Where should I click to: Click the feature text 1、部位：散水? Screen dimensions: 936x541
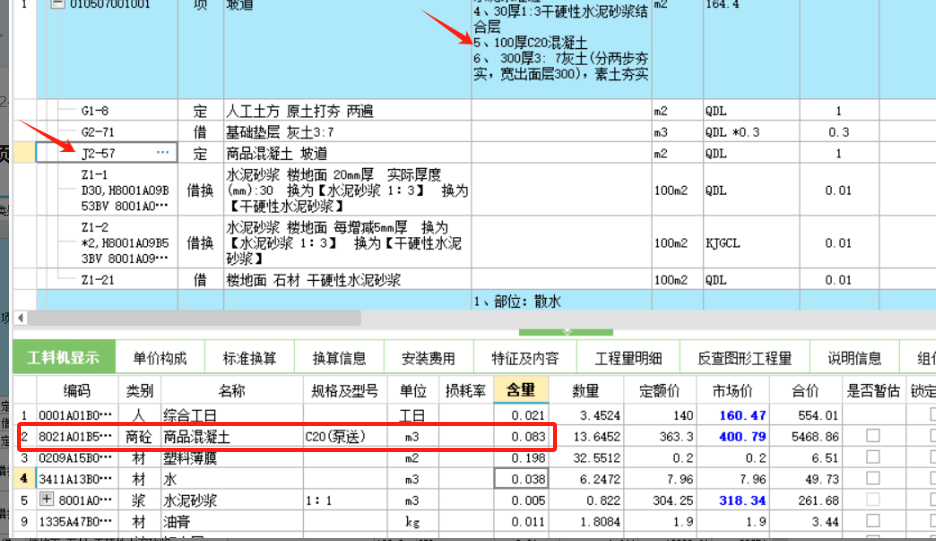click(x=518, y=302)
